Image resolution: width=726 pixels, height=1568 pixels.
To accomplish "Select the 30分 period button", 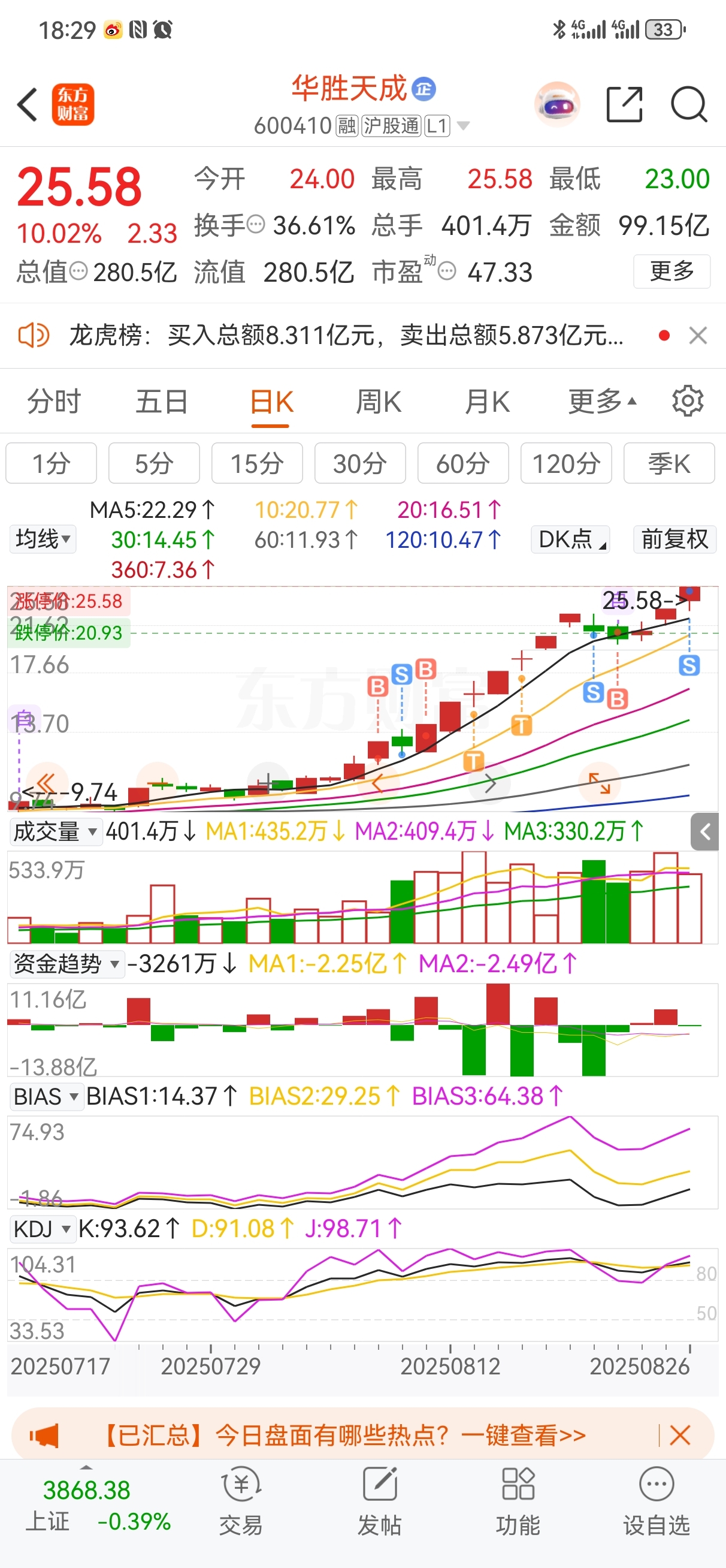I will coord(359,464).
